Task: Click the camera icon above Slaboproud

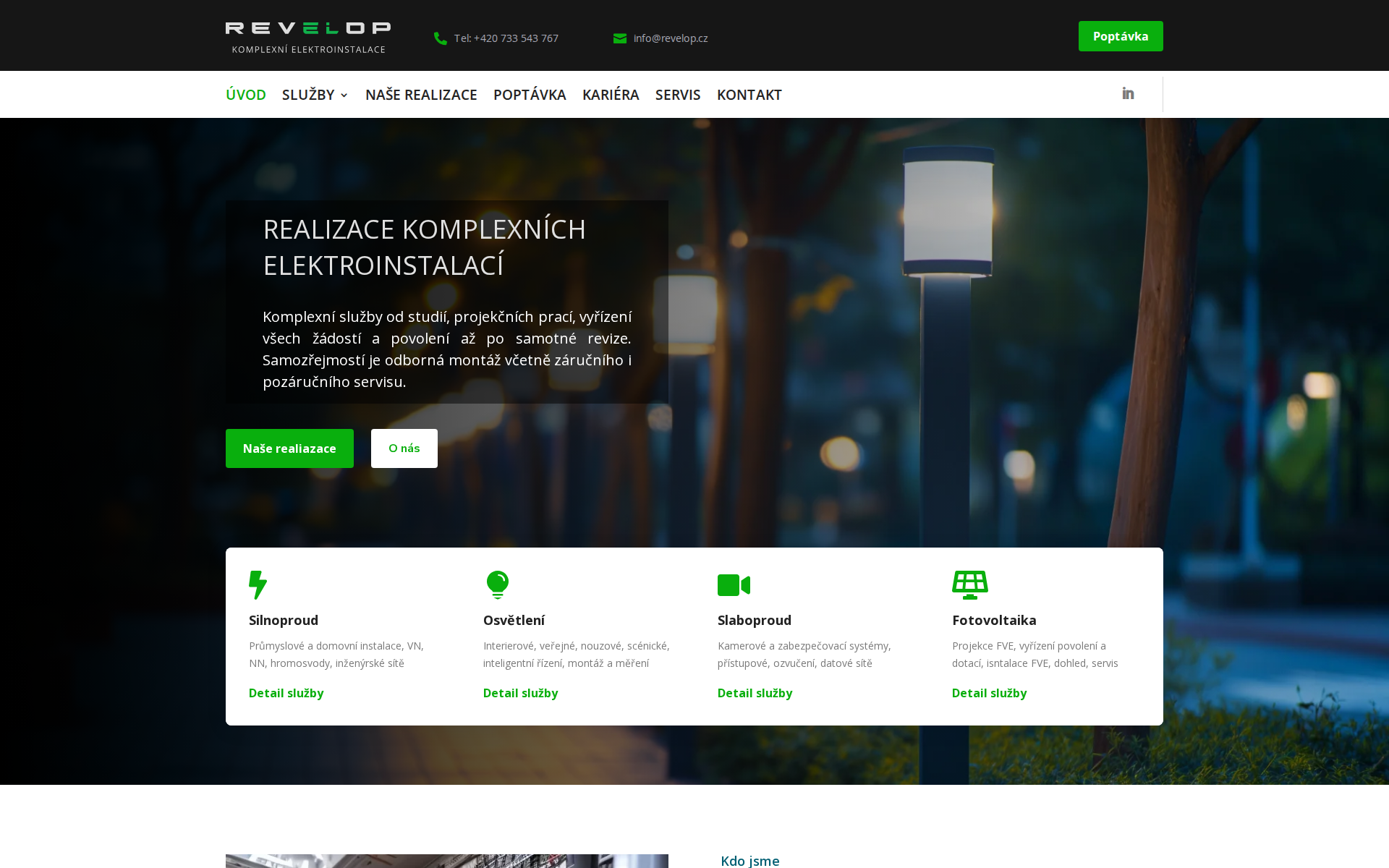Action: pos(734,584)
